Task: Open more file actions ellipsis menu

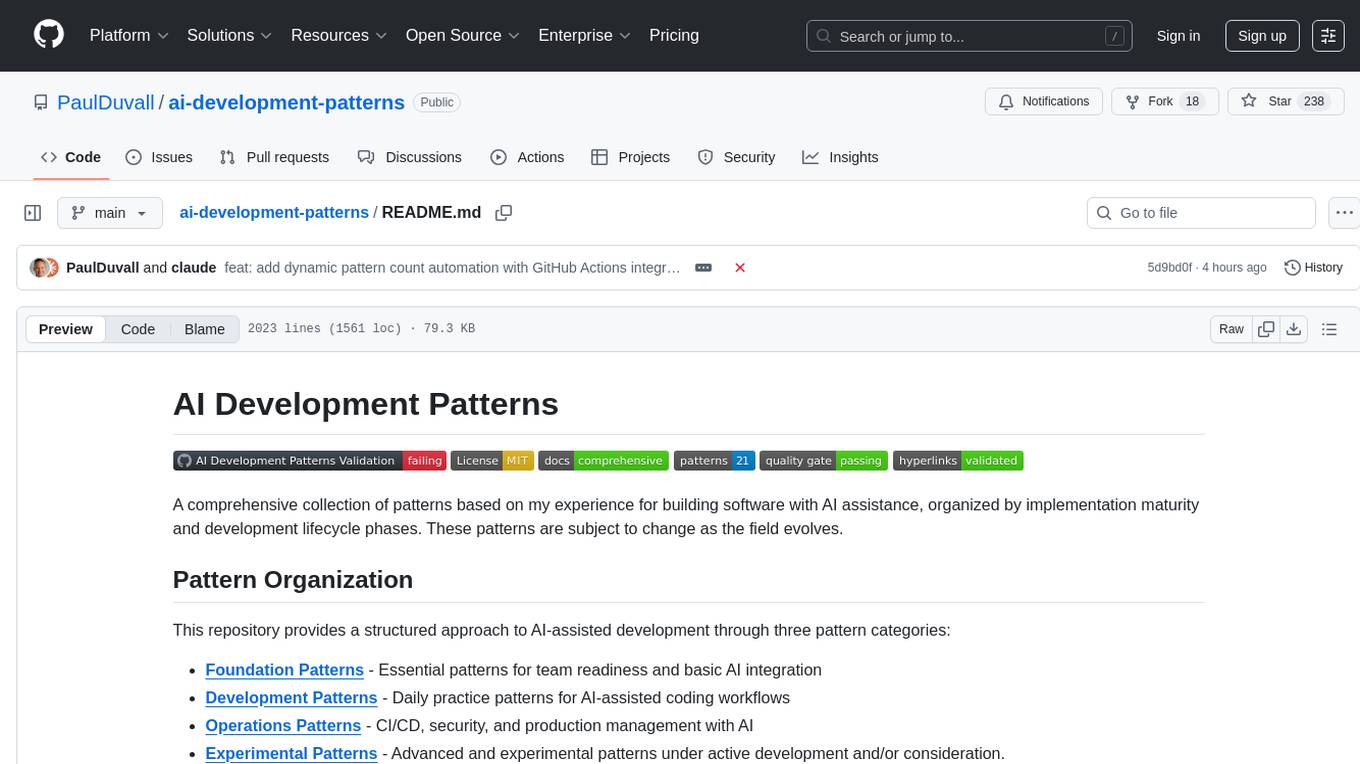Action: (1344, 213)
